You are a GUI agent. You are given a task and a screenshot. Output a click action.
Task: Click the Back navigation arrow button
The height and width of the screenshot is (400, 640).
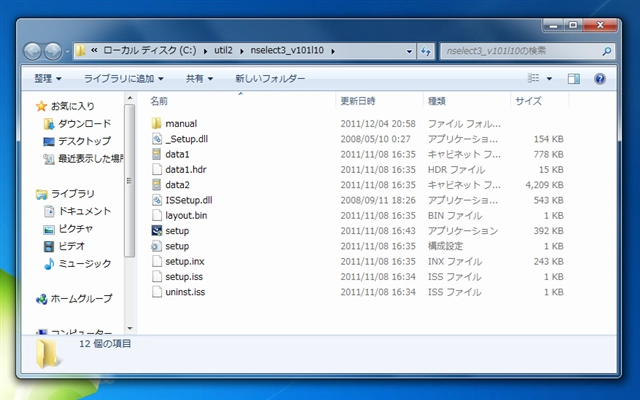(x=32, y=51)
